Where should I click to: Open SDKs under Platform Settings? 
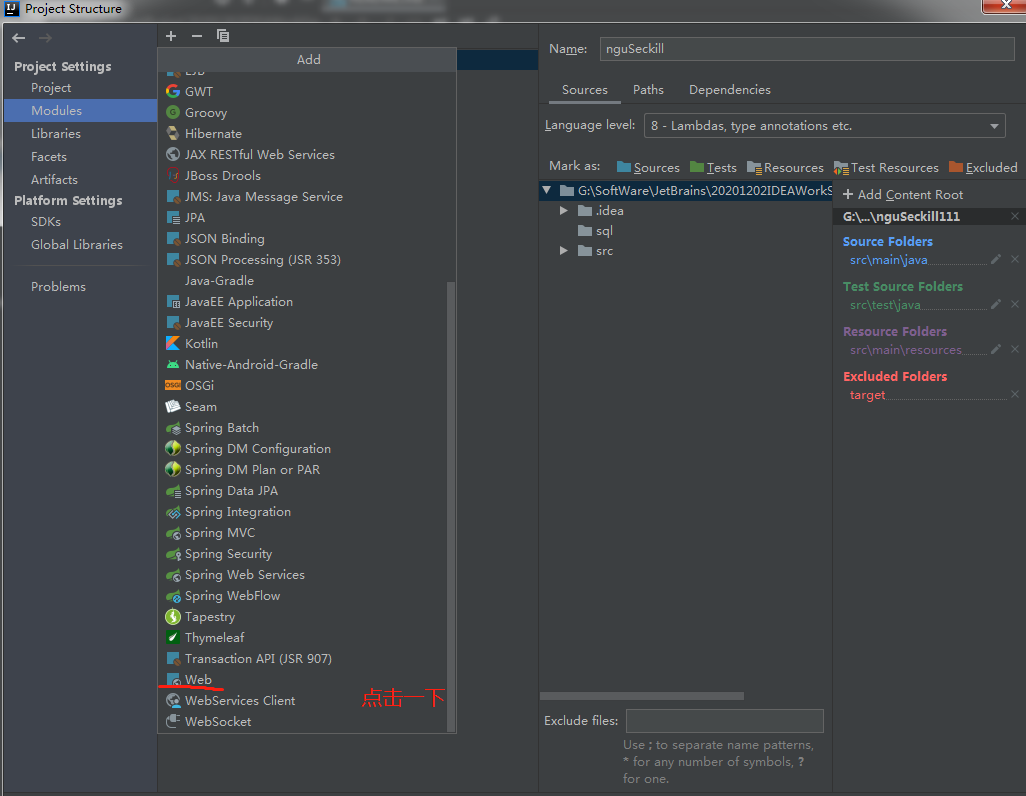click(80, 222)
